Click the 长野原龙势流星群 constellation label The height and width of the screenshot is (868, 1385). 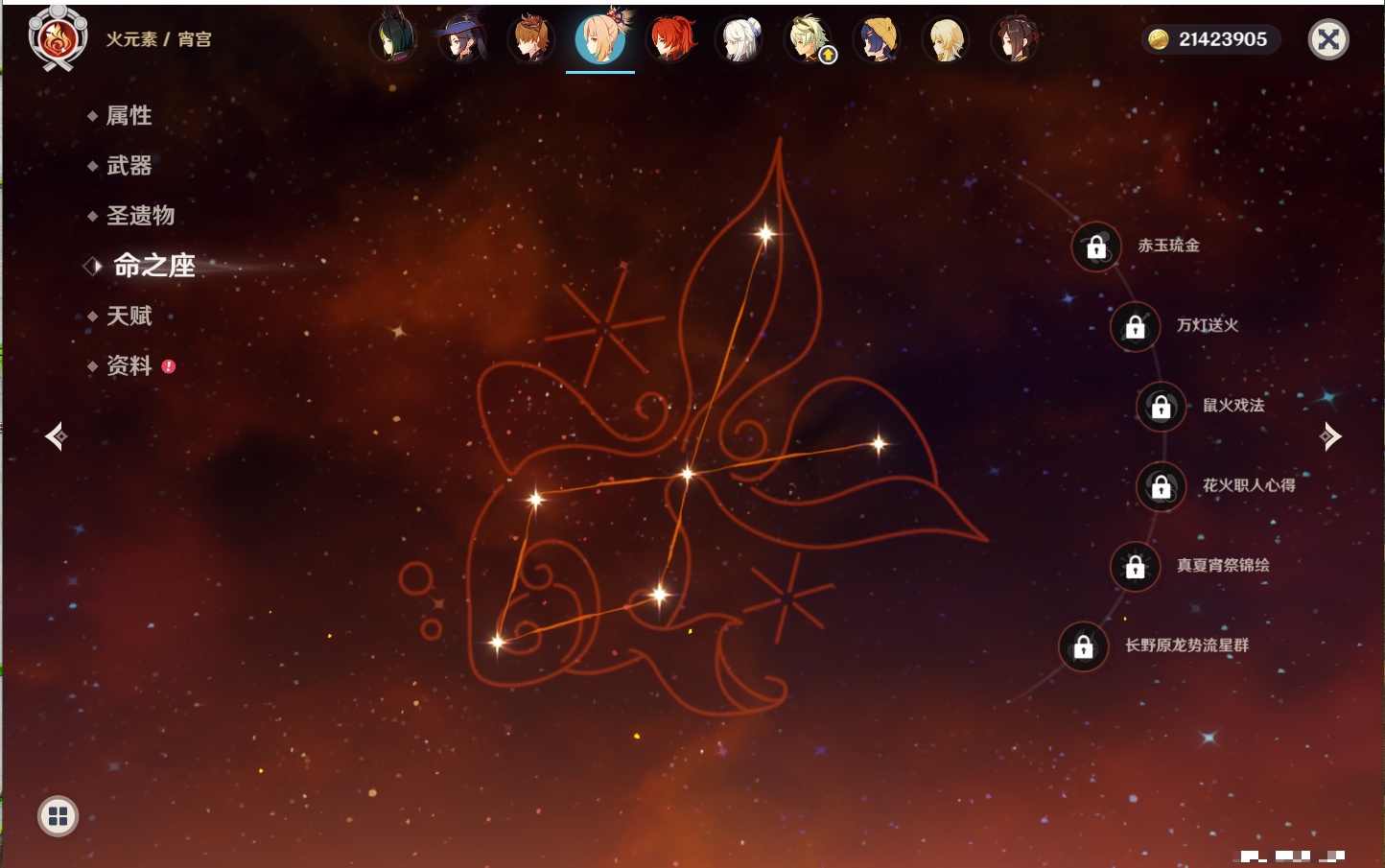[1186, 645]
